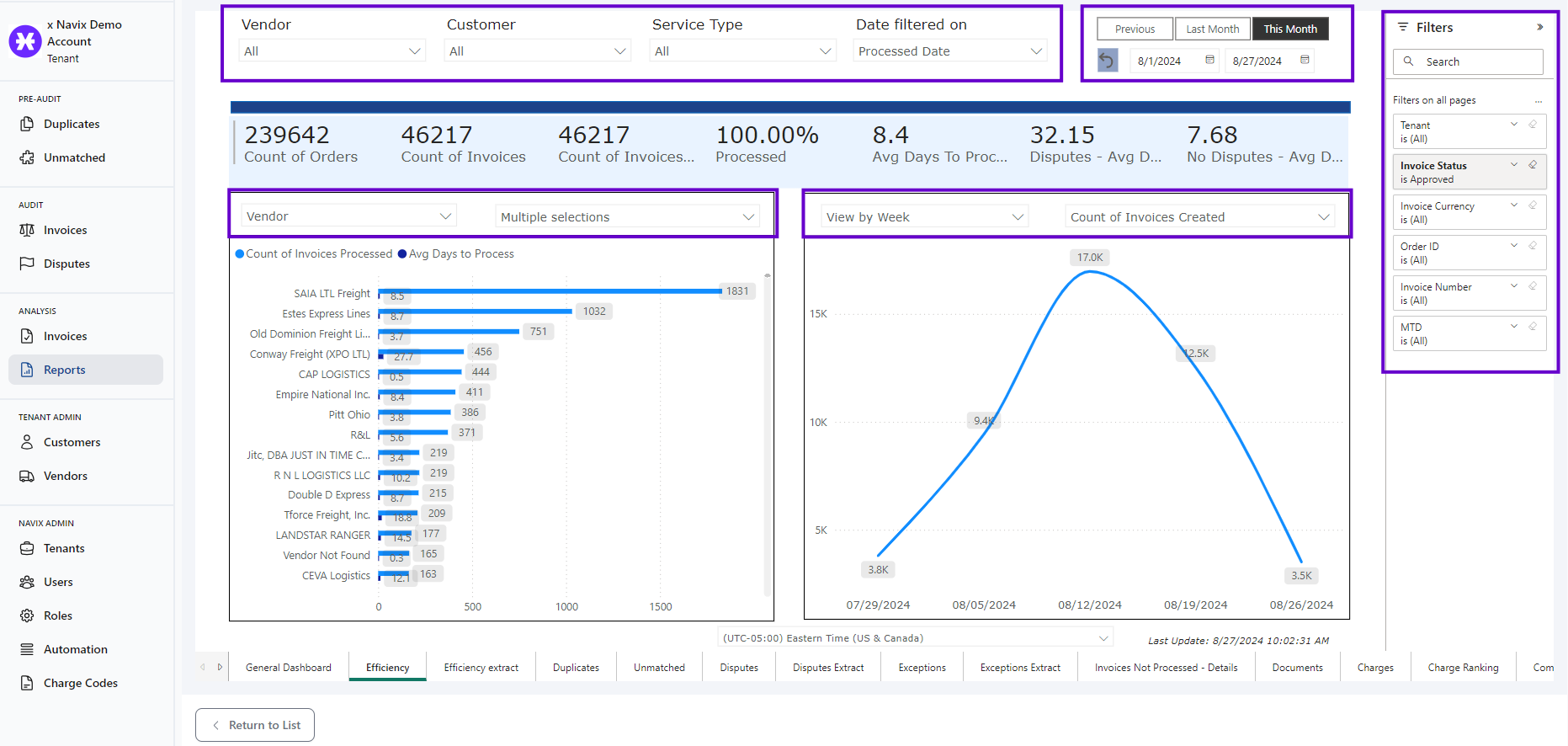This screenshot has height=746, width=1568.
Task: Open the Documents report tab
Action: click(1297, 668)
